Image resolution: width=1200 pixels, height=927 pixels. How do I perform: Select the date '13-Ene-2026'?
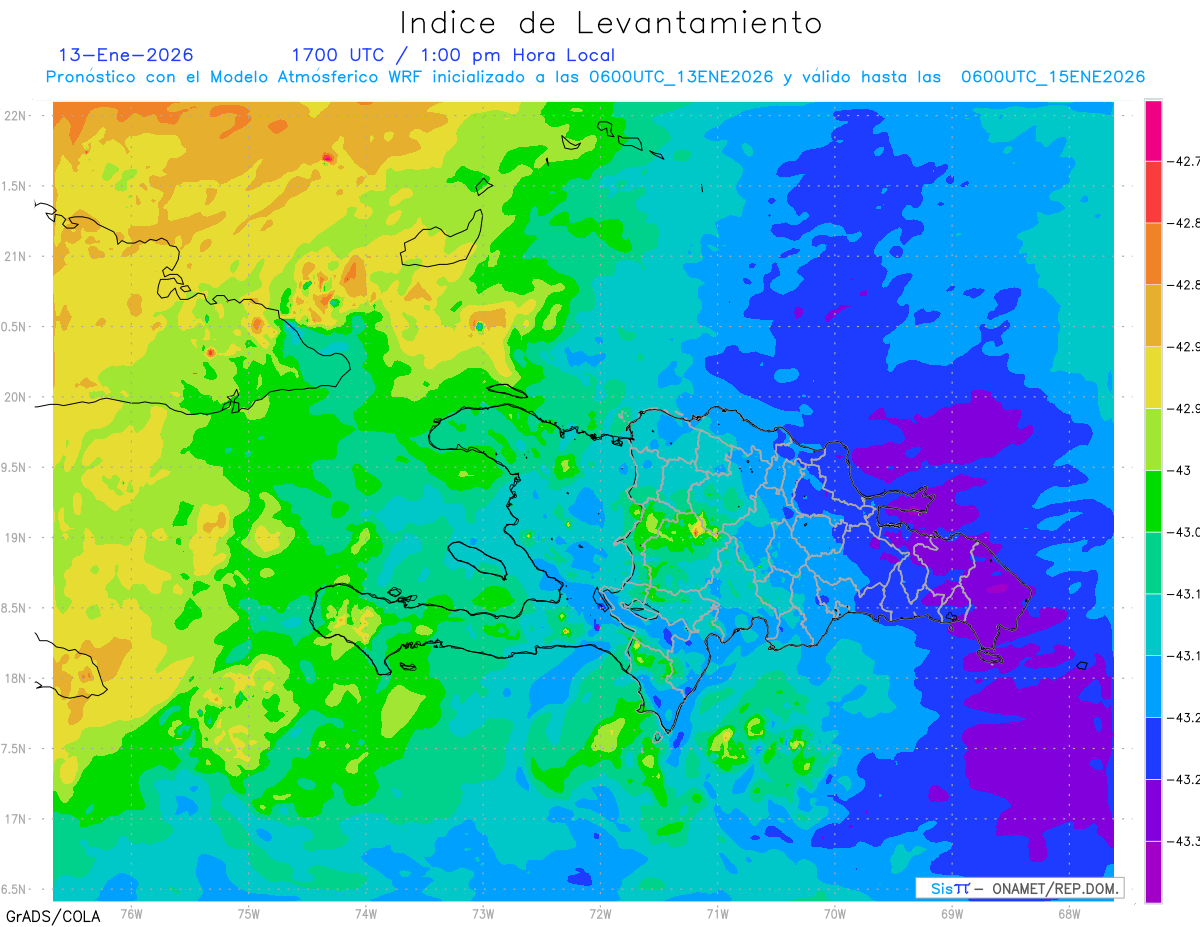point(126,55)
